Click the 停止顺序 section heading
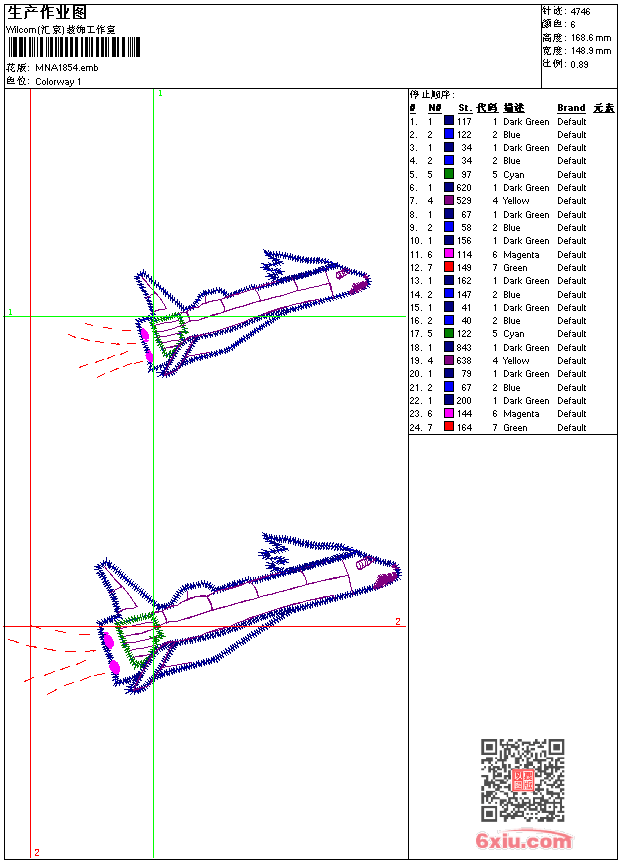Screen dimensions: 620x860 click(432, 94)
